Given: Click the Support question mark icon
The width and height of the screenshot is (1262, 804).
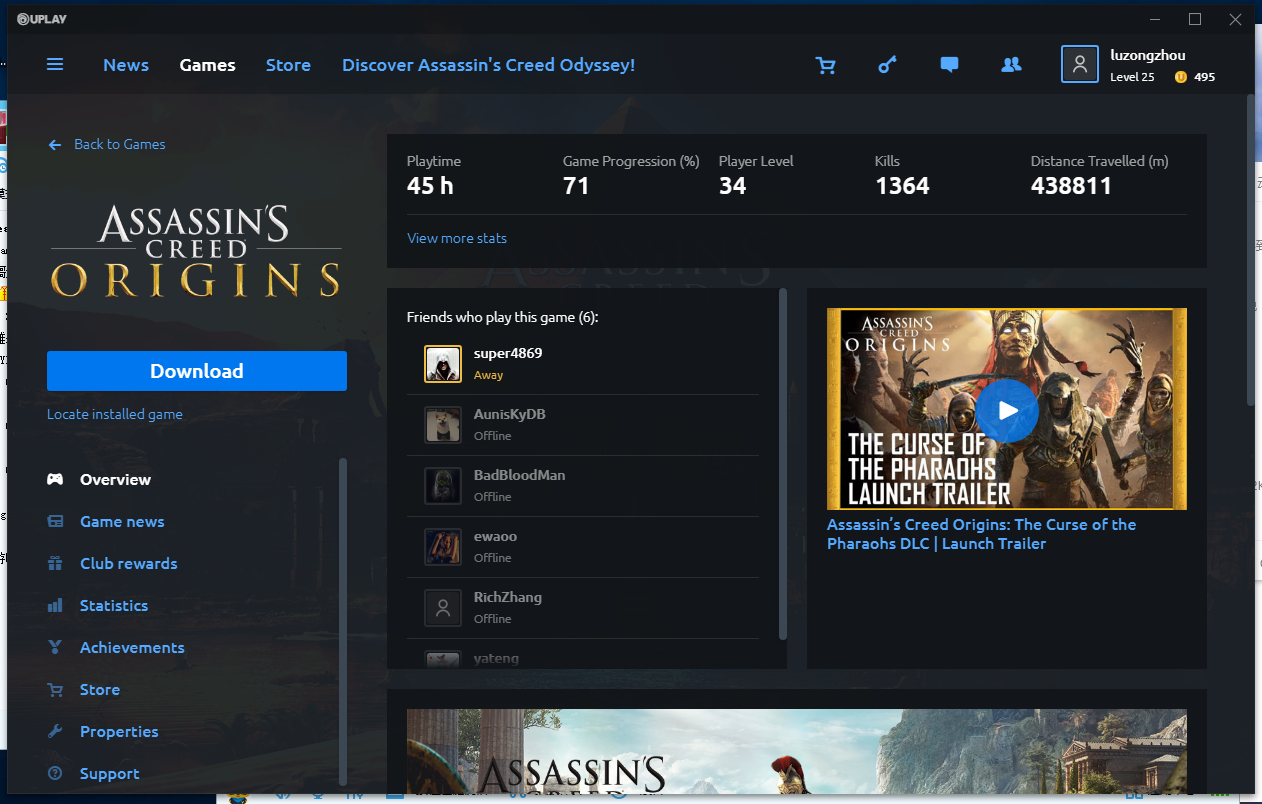Looking at the screenshot, I should coord(56,773).
